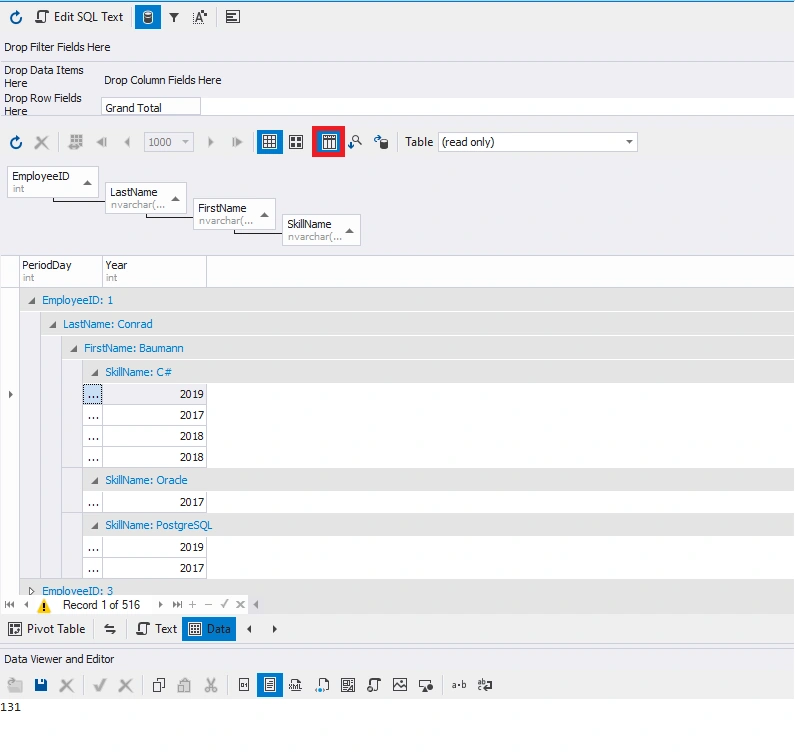Click the left tab scroll arrow
The image size is (795, 754).
pos(249,629)
